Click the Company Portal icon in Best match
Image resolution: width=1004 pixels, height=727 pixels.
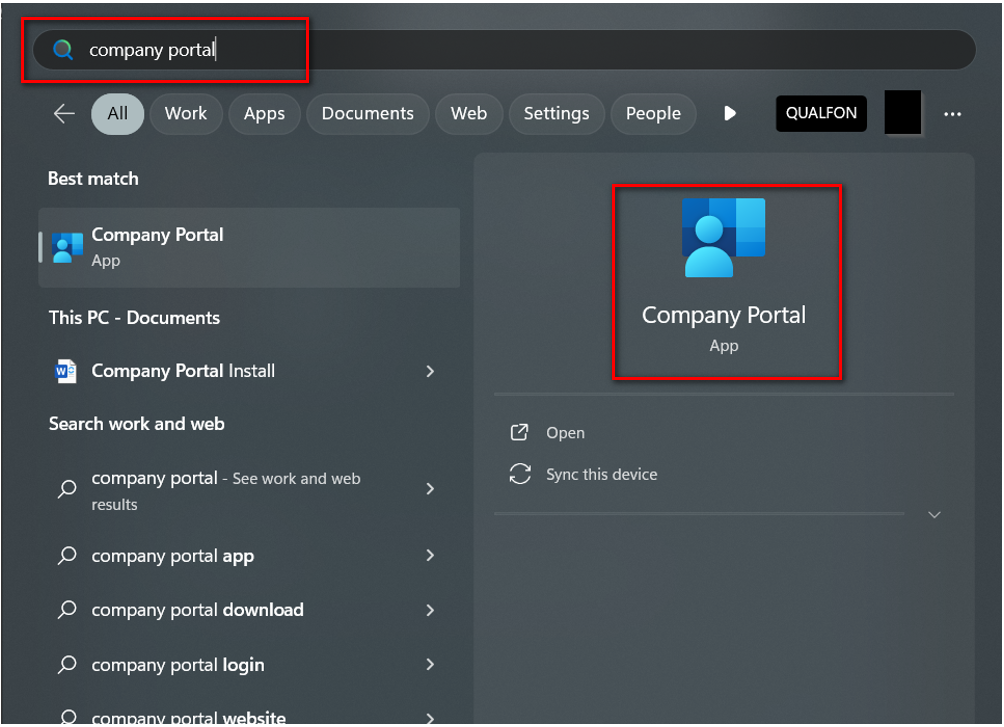67,248
